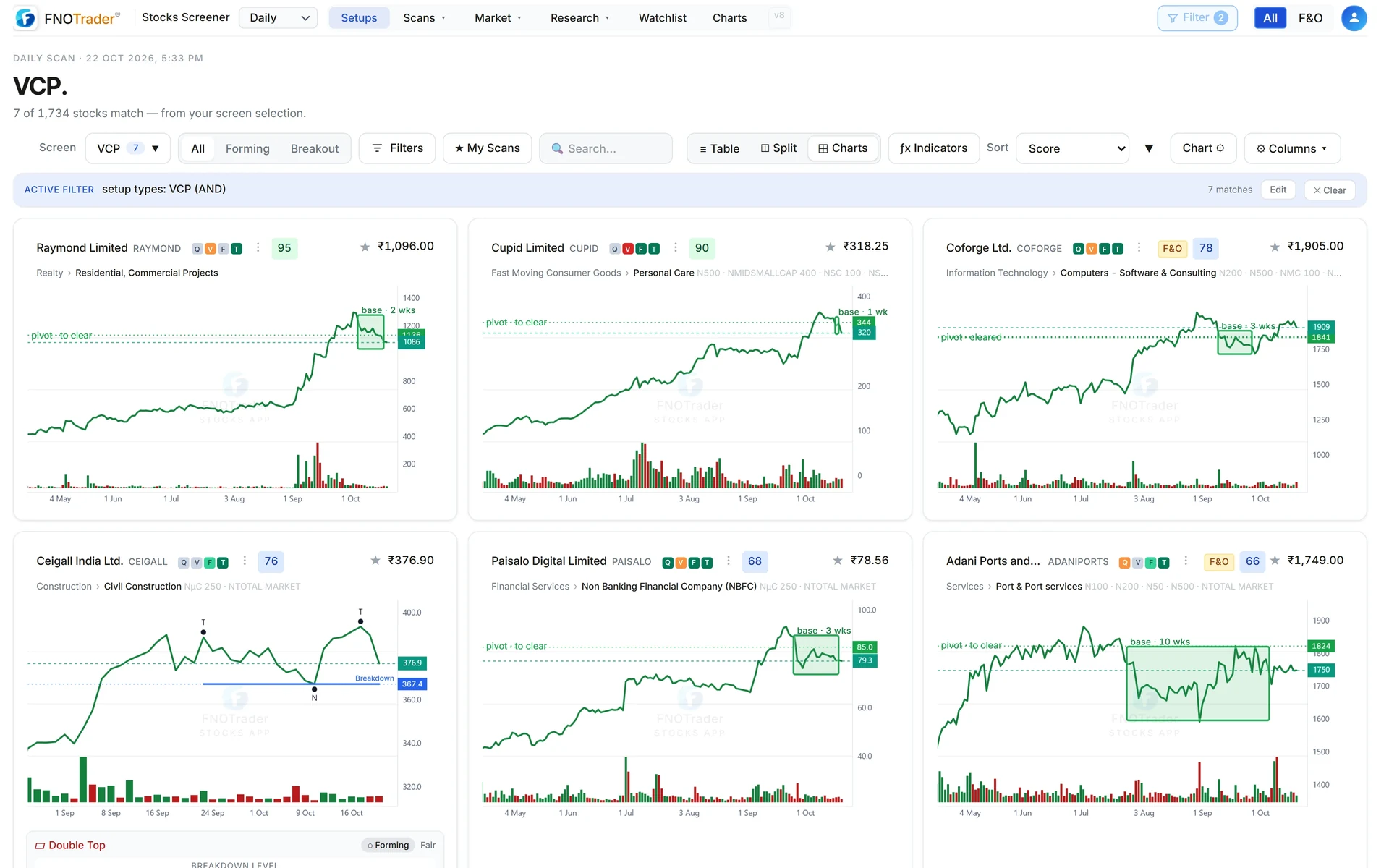
Task: Expand the Research menu dropdown
Action: tap(579, 18)
